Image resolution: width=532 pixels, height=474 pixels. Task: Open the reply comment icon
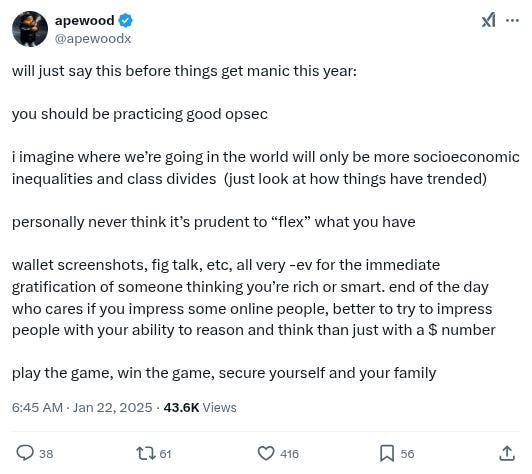pyautogui.click(x=25, y=453)
